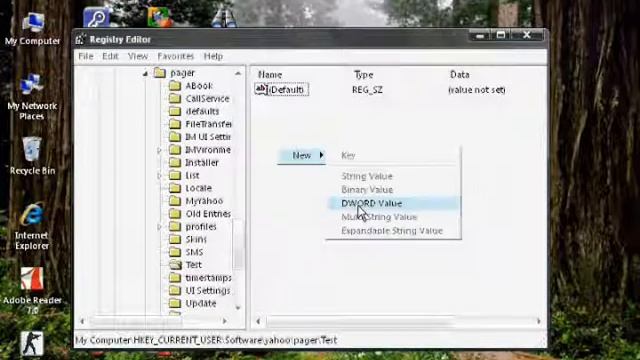The width and height of the screenshot is (640, 360).
Task: Open the File menu
Action: tap(86, 56)
